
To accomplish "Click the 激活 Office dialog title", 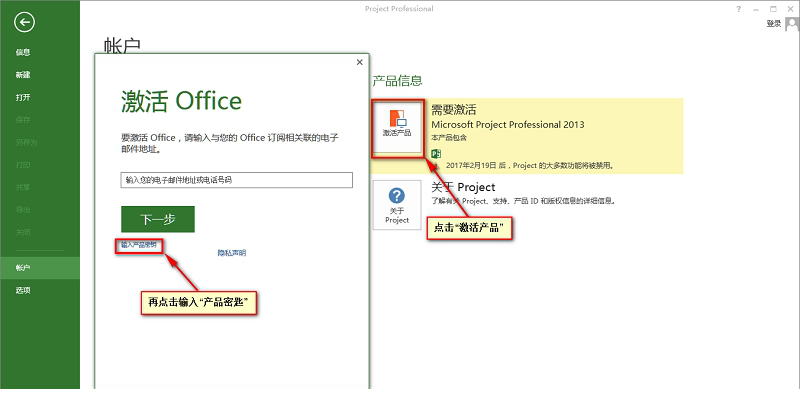I will [181, 101].
